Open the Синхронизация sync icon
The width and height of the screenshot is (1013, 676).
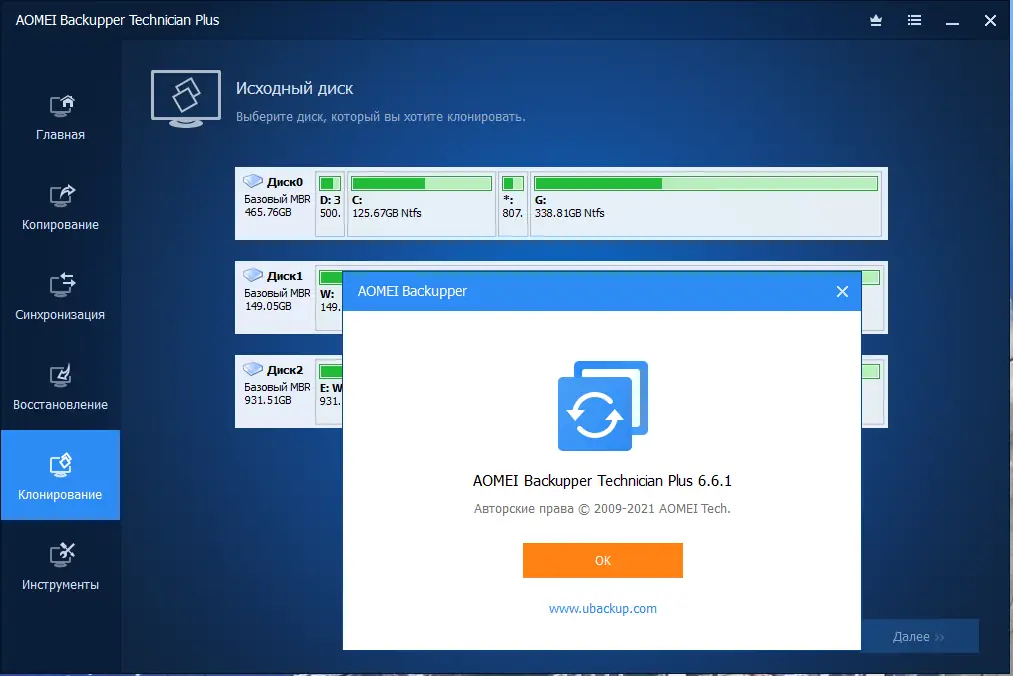61,287
